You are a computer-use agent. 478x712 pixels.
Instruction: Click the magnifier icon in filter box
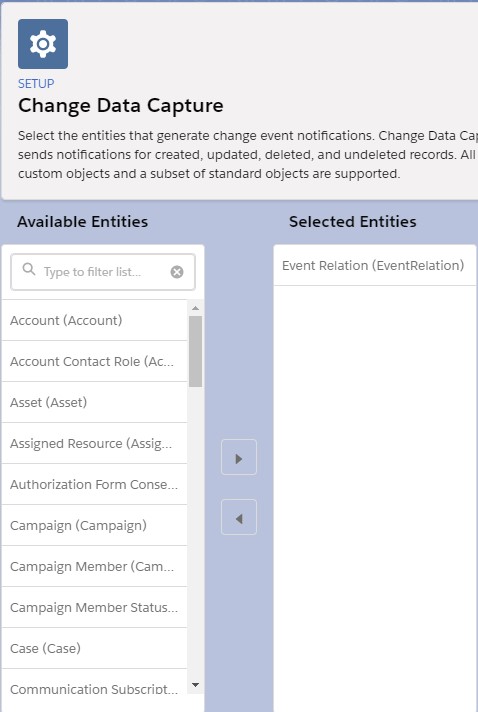[x=29, y=269]
